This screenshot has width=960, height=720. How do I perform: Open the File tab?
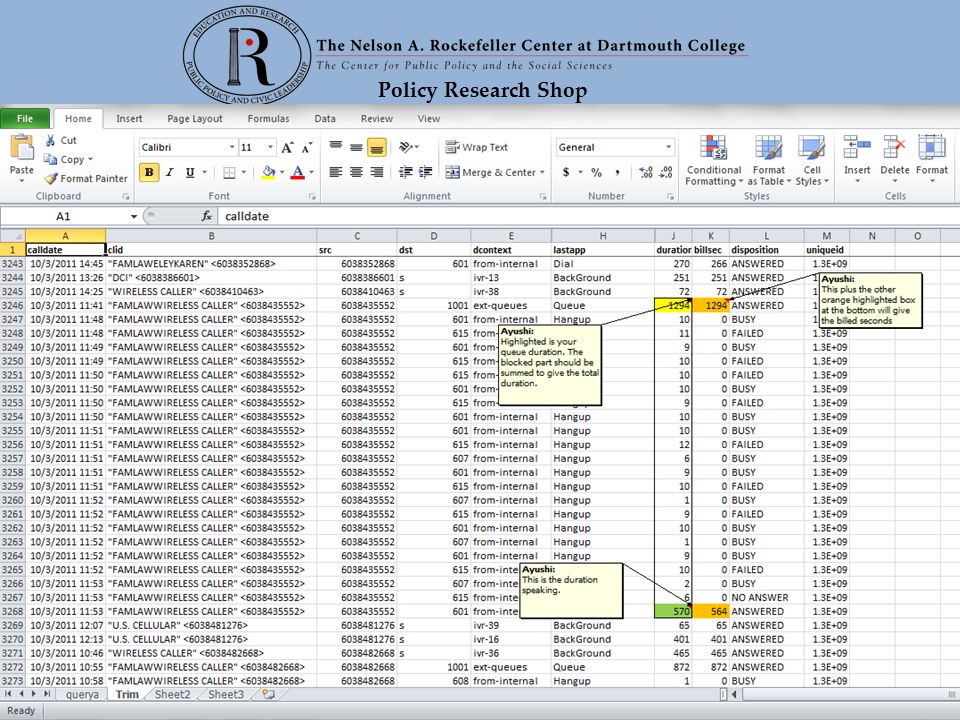25,118
